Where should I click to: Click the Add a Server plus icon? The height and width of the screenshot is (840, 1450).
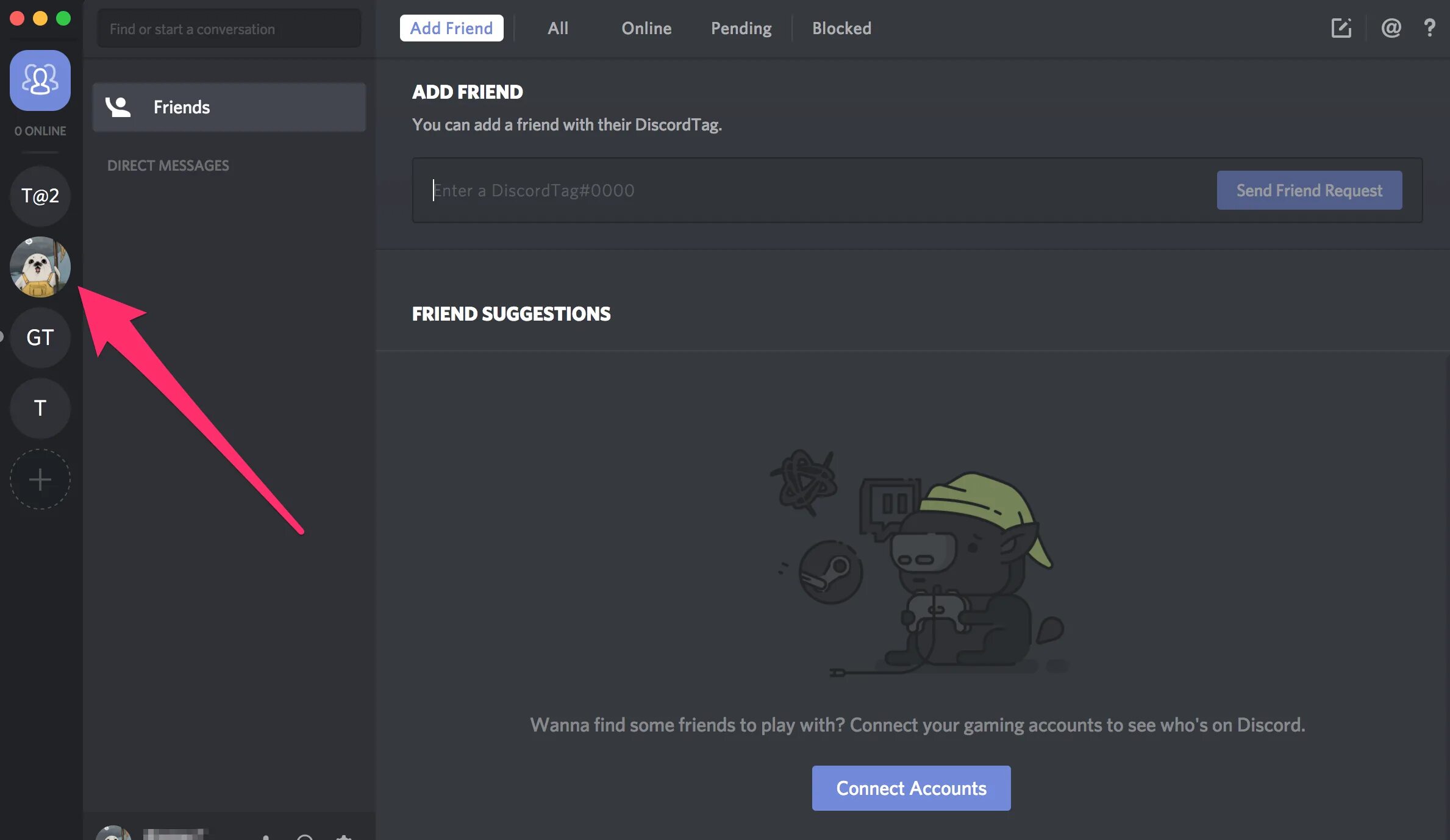tap(40, 479)
